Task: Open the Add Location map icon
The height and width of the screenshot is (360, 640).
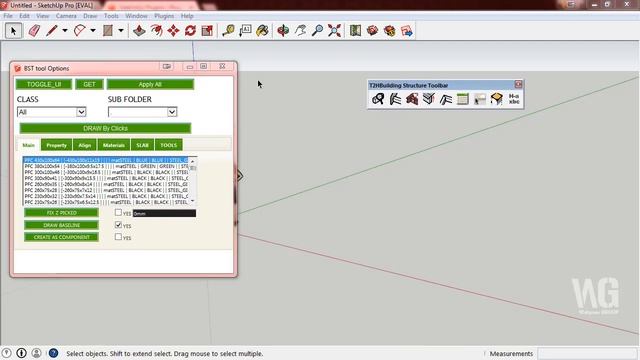Action: (355, 31)
